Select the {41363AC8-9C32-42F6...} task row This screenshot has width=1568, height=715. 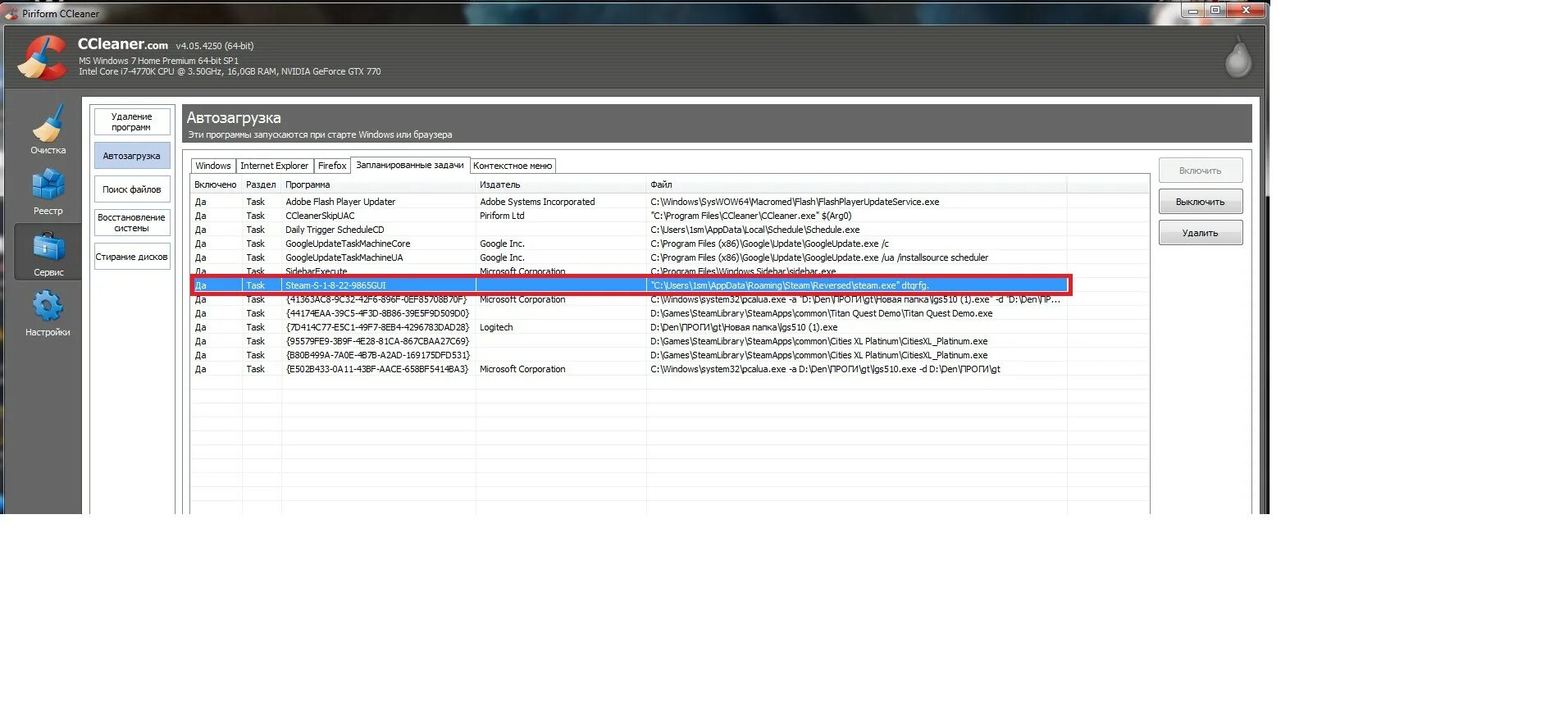(629, 299)
